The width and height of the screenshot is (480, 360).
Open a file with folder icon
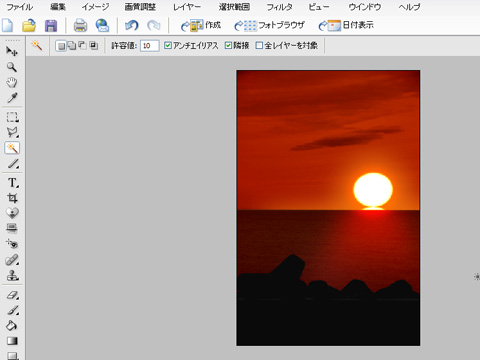pos(29,25)
